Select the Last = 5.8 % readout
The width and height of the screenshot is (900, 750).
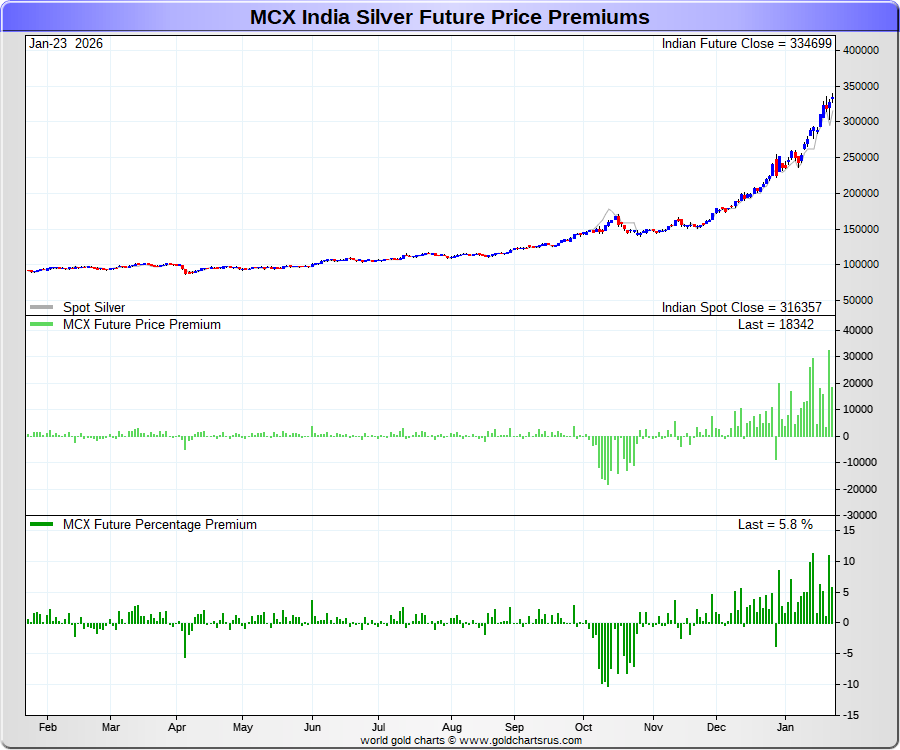pyautogui.click(x=775, y=525)
